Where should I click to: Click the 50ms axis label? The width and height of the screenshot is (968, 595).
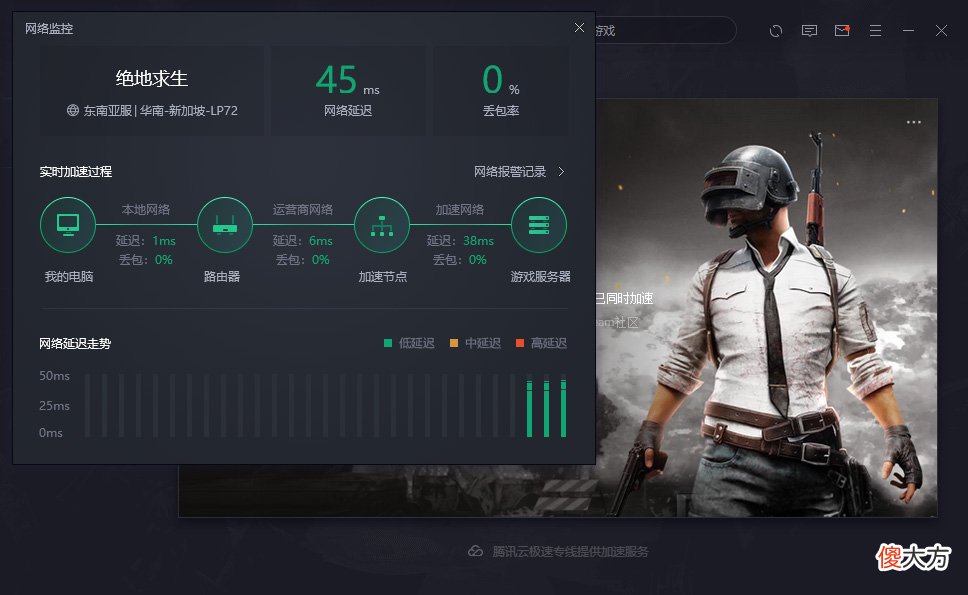tap(54, 375)
